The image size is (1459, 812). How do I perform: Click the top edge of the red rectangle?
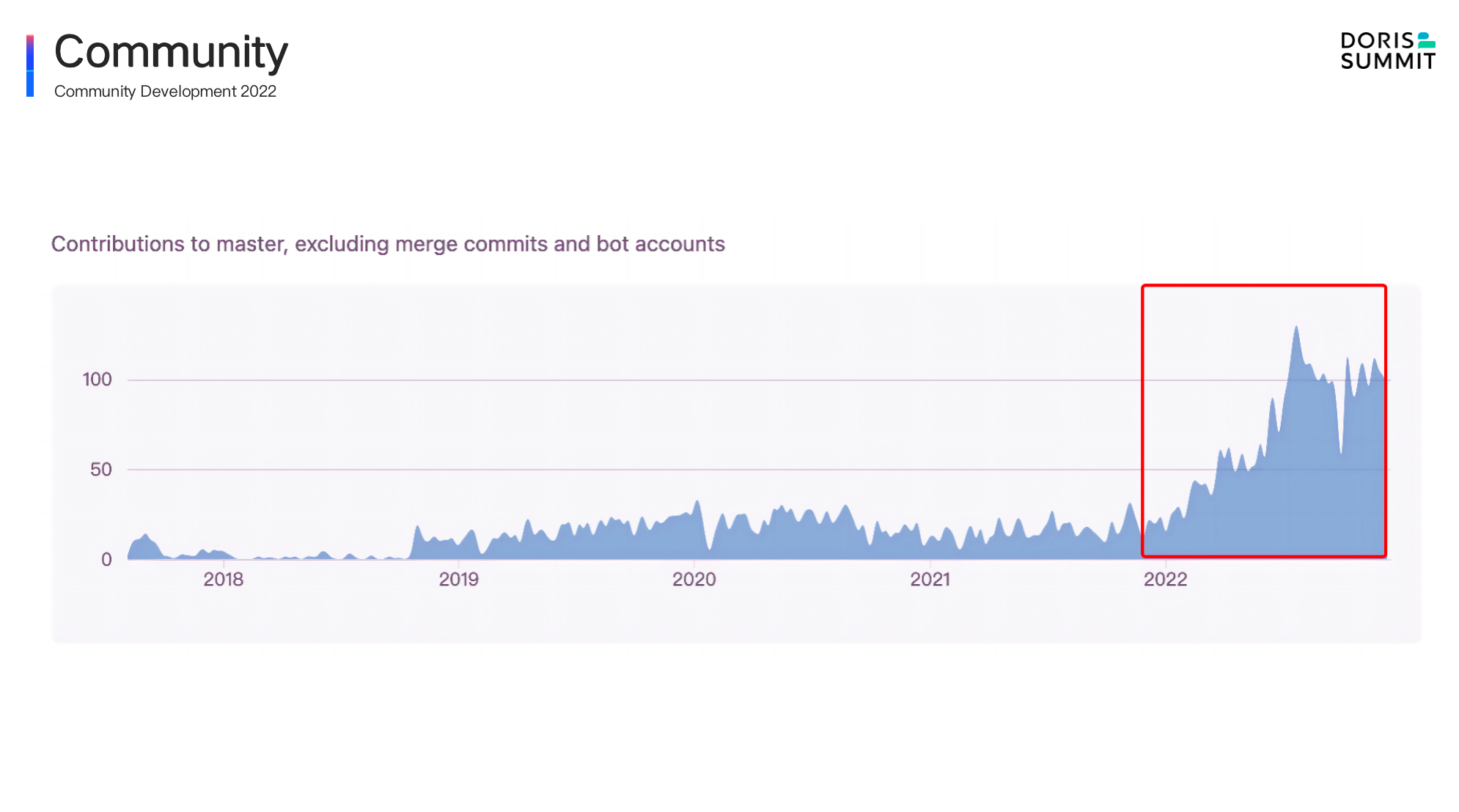point(1263,286)
